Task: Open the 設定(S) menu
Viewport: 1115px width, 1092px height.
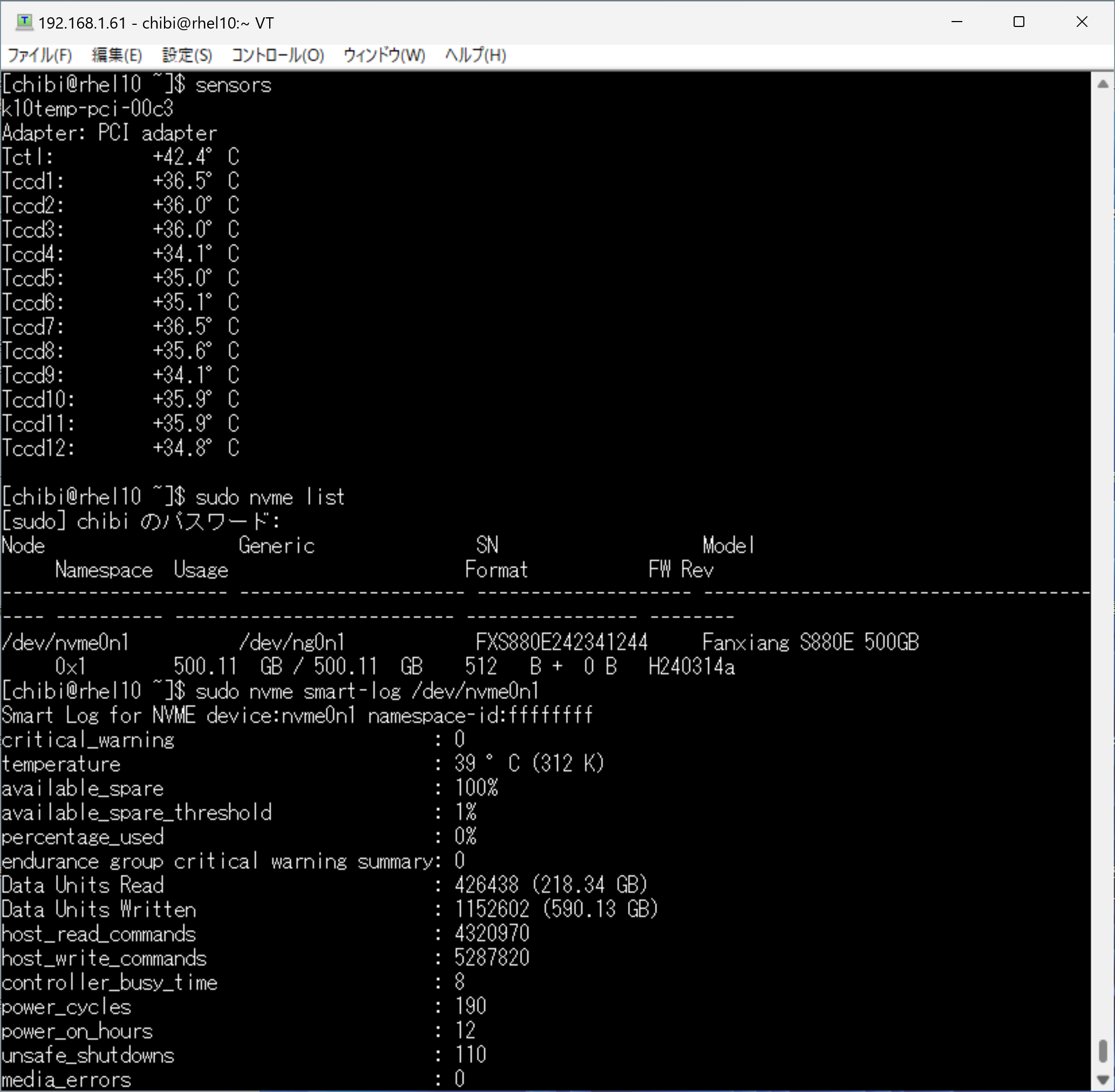Action: click(x=187, y=56)
